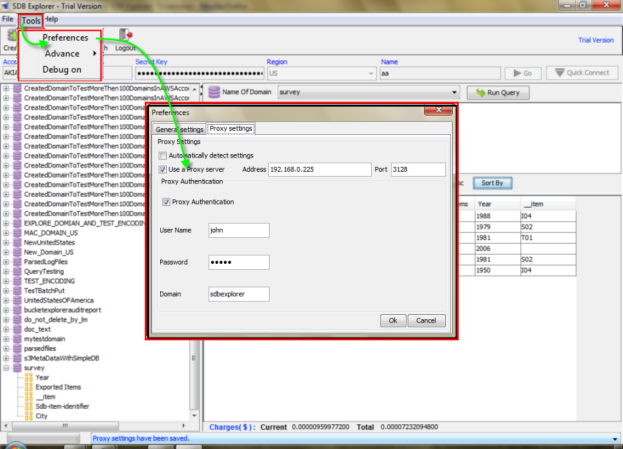Click the Year attribute icon
The image size is (623, 449).
[x=29, y=377]
